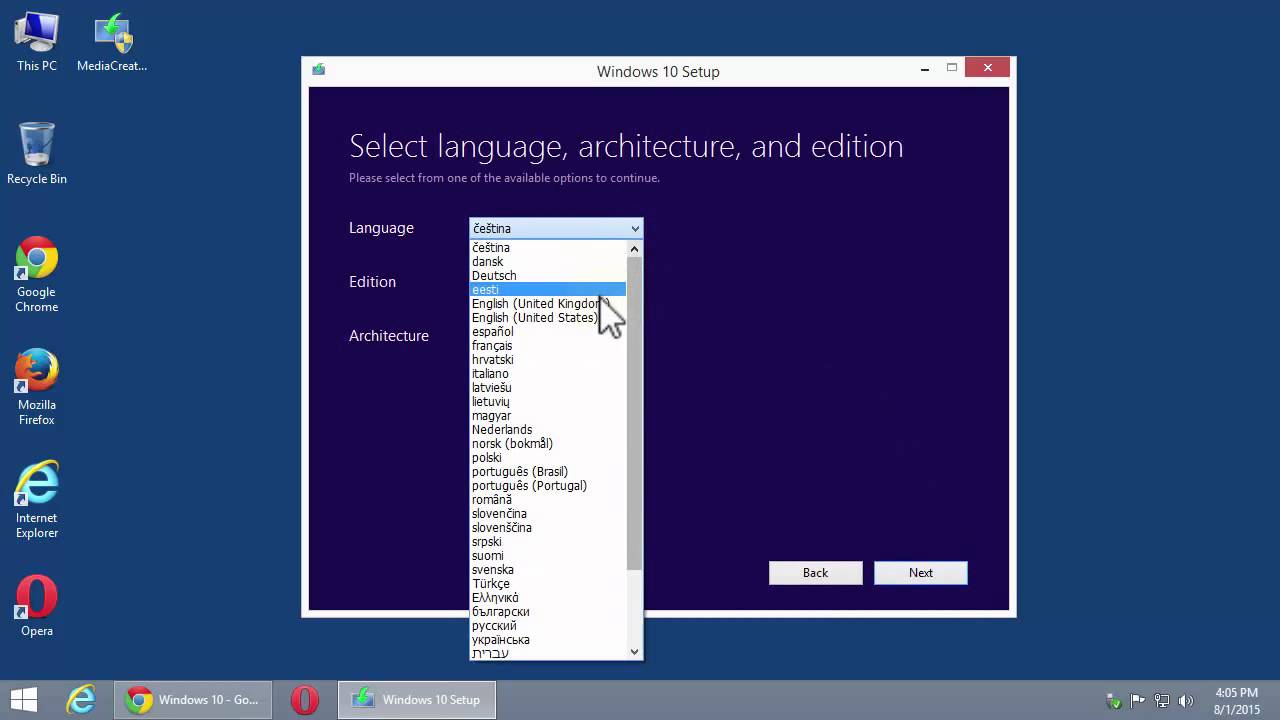The height and width of the screenshot is (720, 1280).
Task: Choose עברית at the list bottom
Action: [548, 653]
